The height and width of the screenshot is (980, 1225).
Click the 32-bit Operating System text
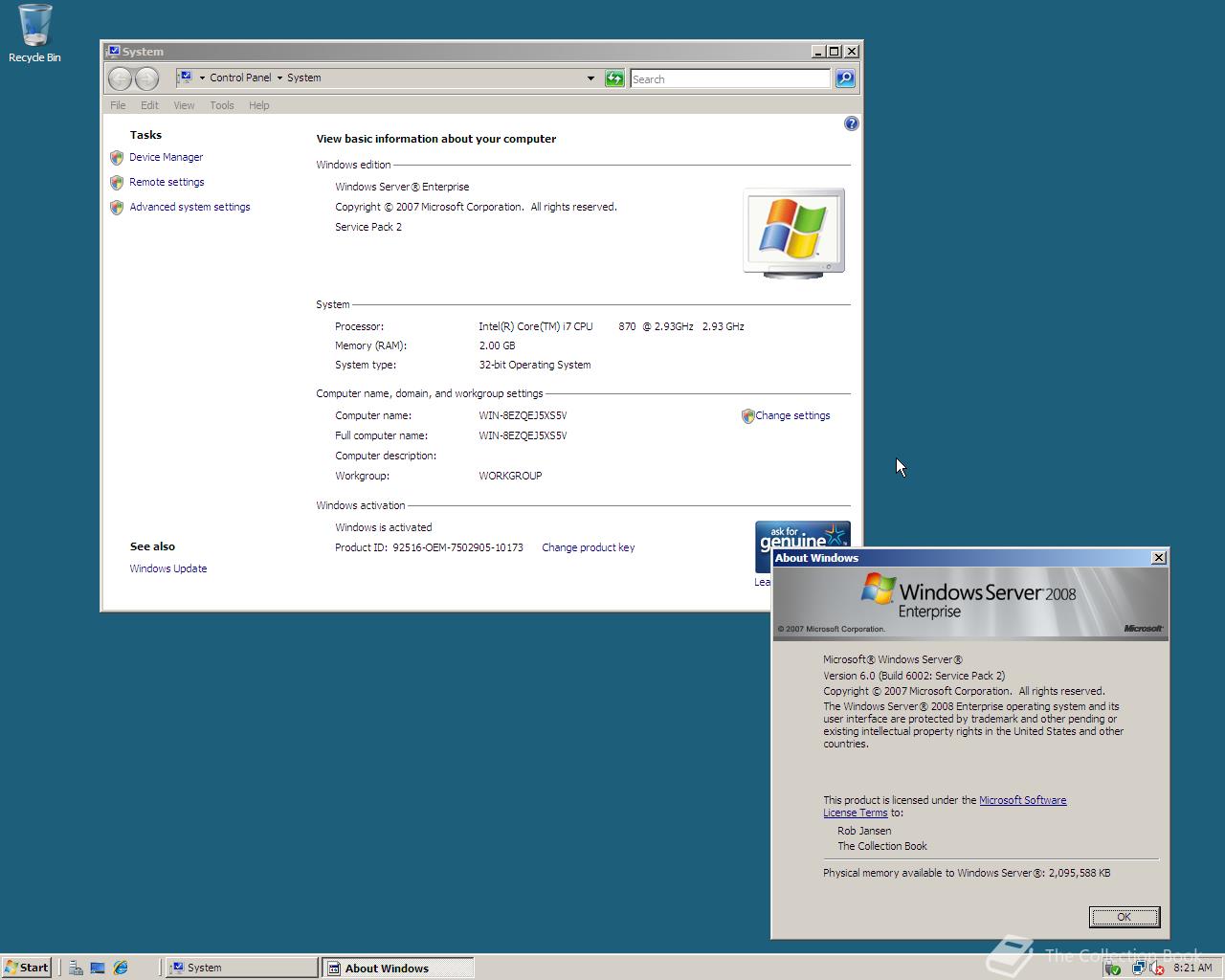coord(534,365)
